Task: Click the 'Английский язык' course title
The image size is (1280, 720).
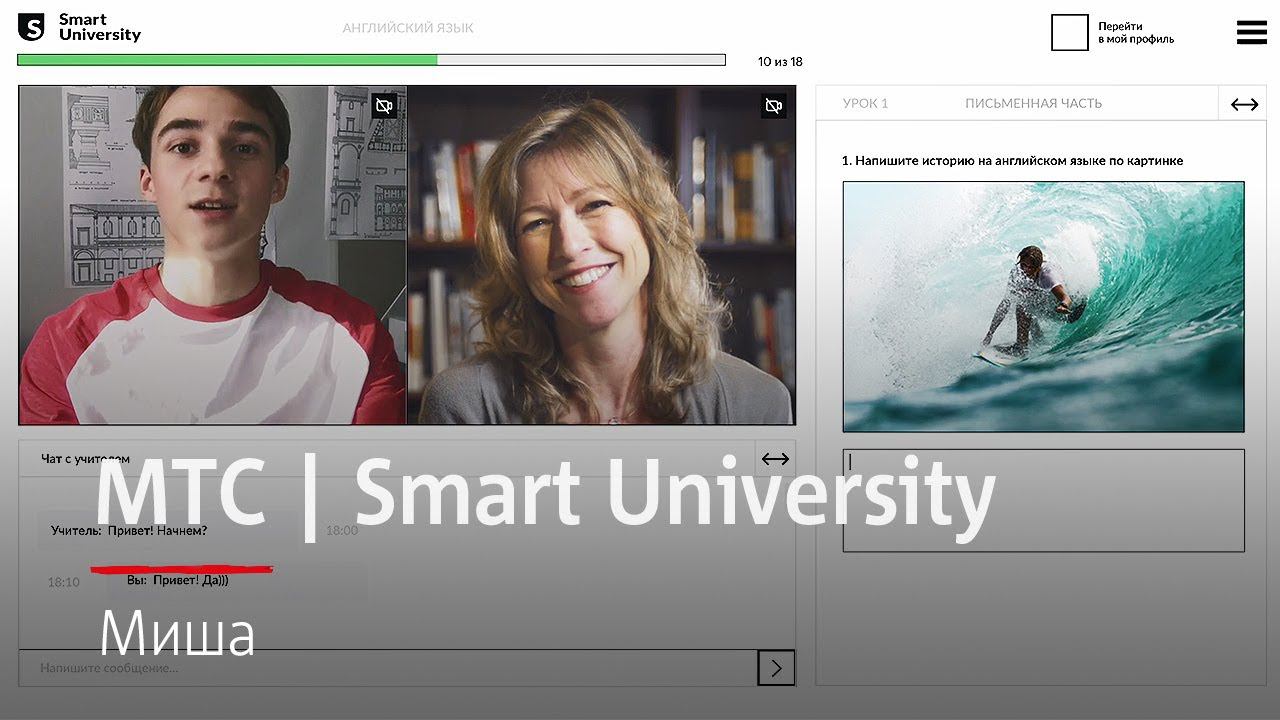Action: 408,28
